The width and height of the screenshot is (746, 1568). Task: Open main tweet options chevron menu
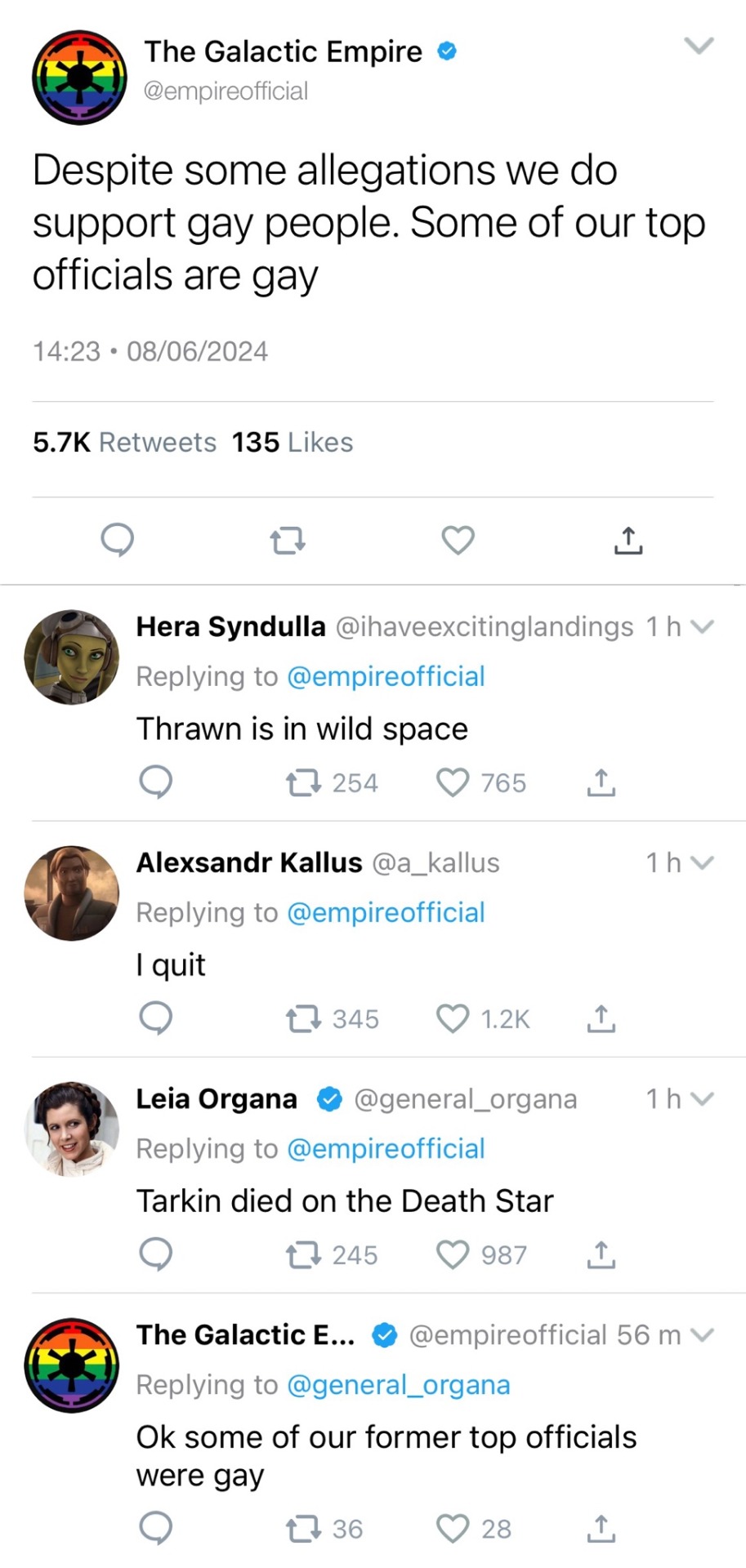coord(699,46)
